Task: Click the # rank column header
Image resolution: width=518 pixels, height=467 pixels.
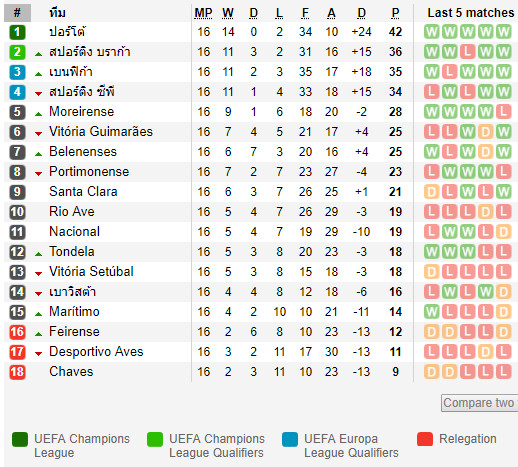Action: [17, 13]
